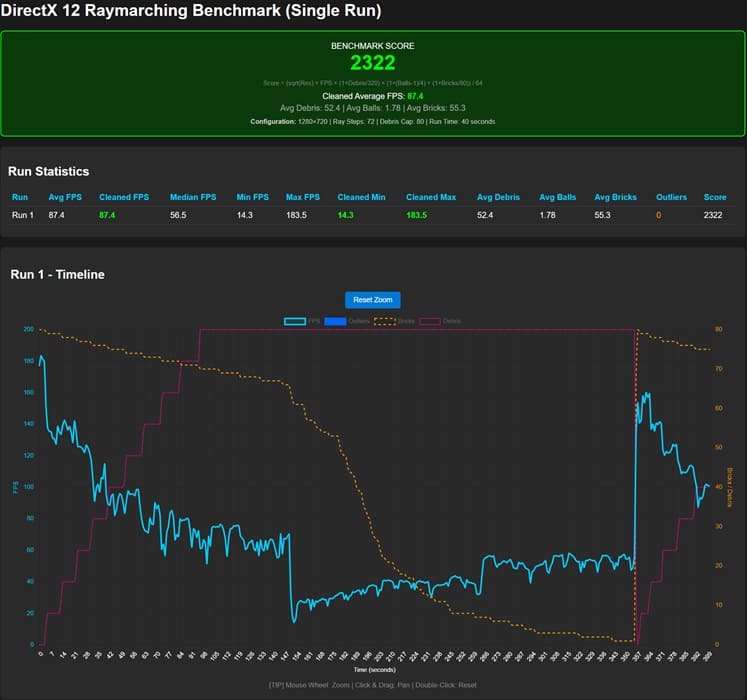This screenshot has width=747, height=700.
Task: Click the Avg Debris column header
Action: [x=498, y=197]
